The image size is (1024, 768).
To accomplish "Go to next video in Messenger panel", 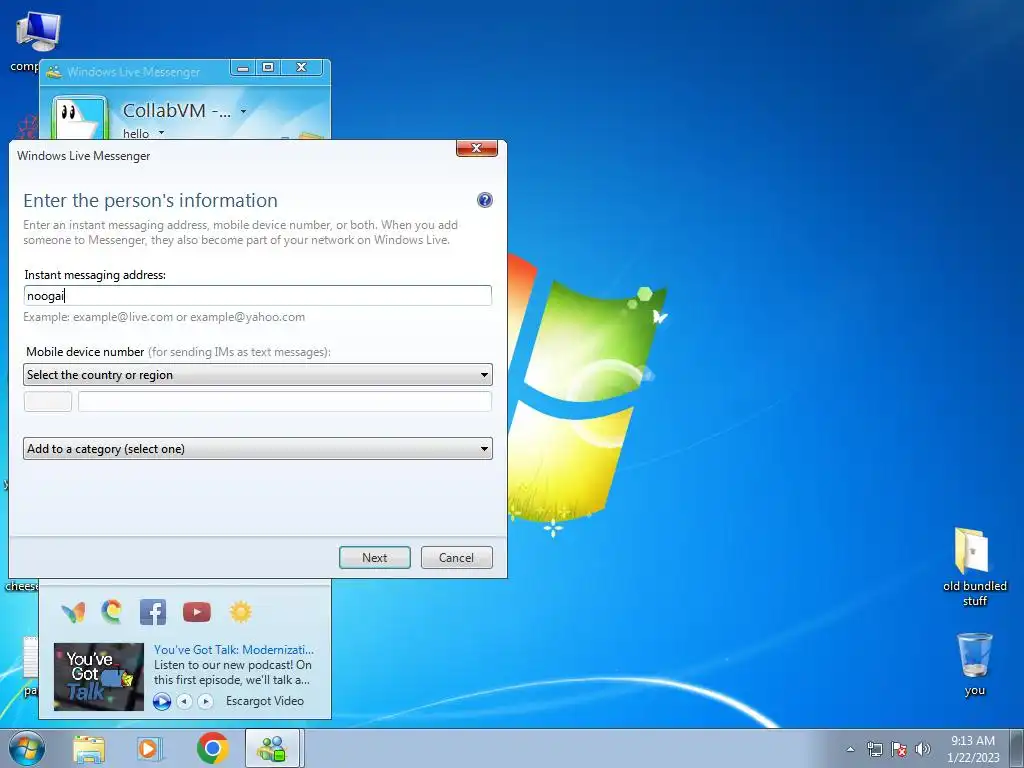I will pyautogui.click(x=205, y=701).
